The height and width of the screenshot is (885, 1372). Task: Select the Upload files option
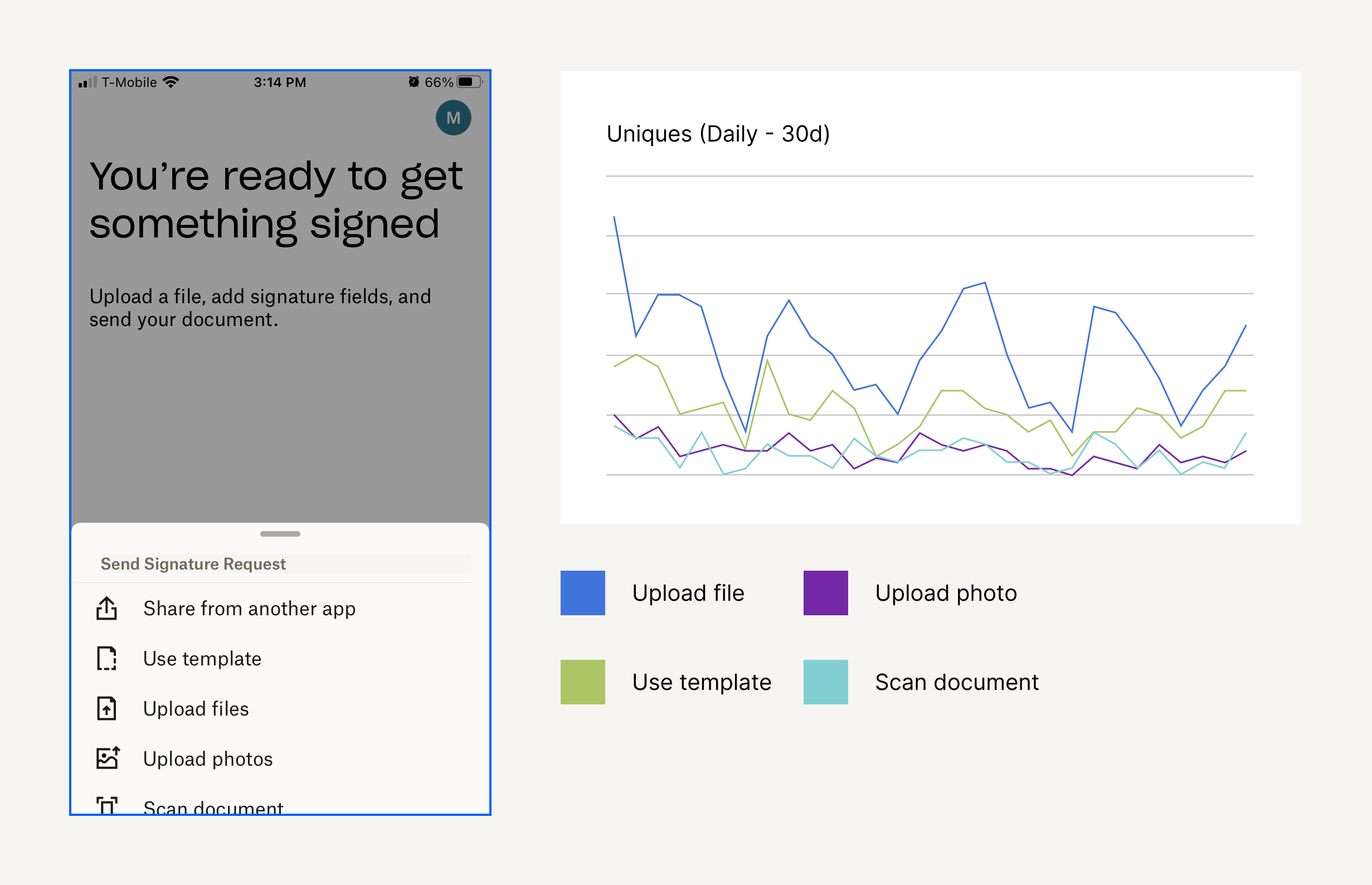(x=196, y=708)
